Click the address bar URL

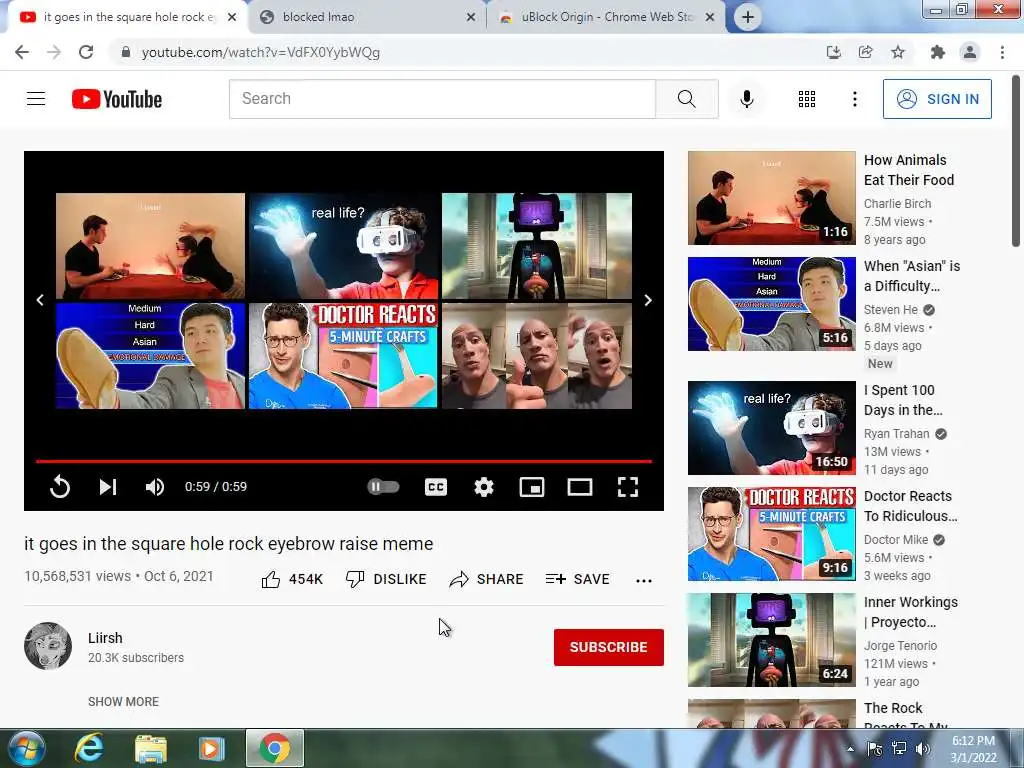pyautogui.click(x=261, y=52)
